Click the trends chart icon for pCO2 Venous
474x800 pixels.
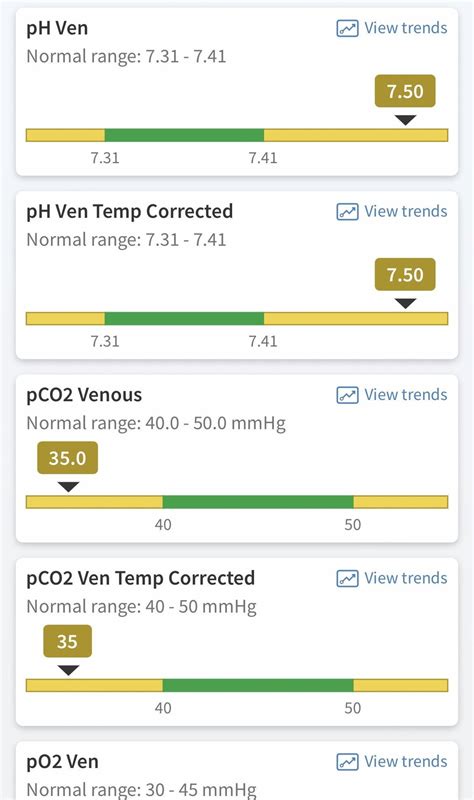[347, 394]
